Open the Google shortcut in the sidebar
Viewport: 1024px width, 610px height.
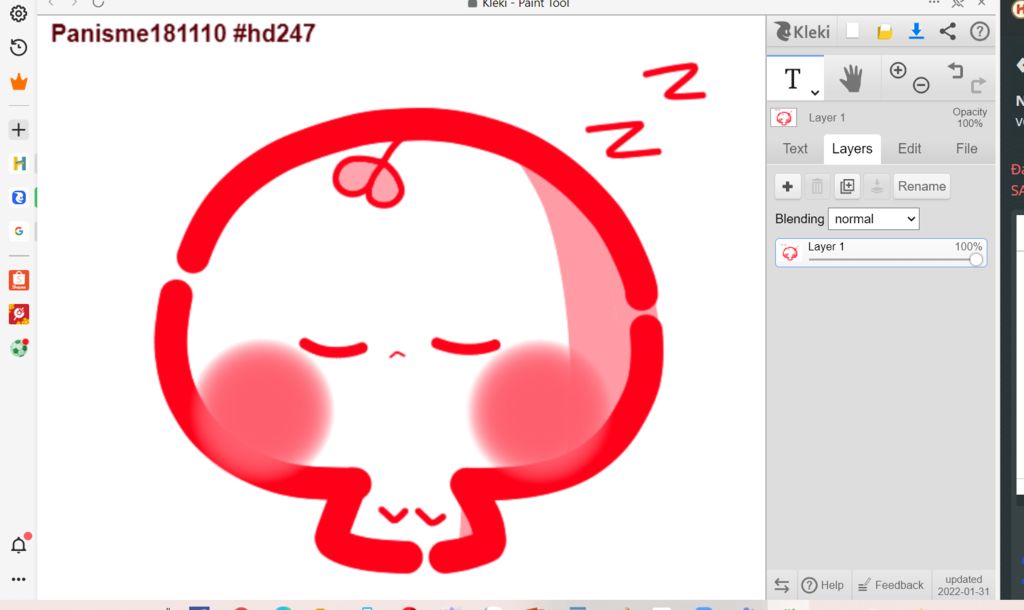[19, 231]
